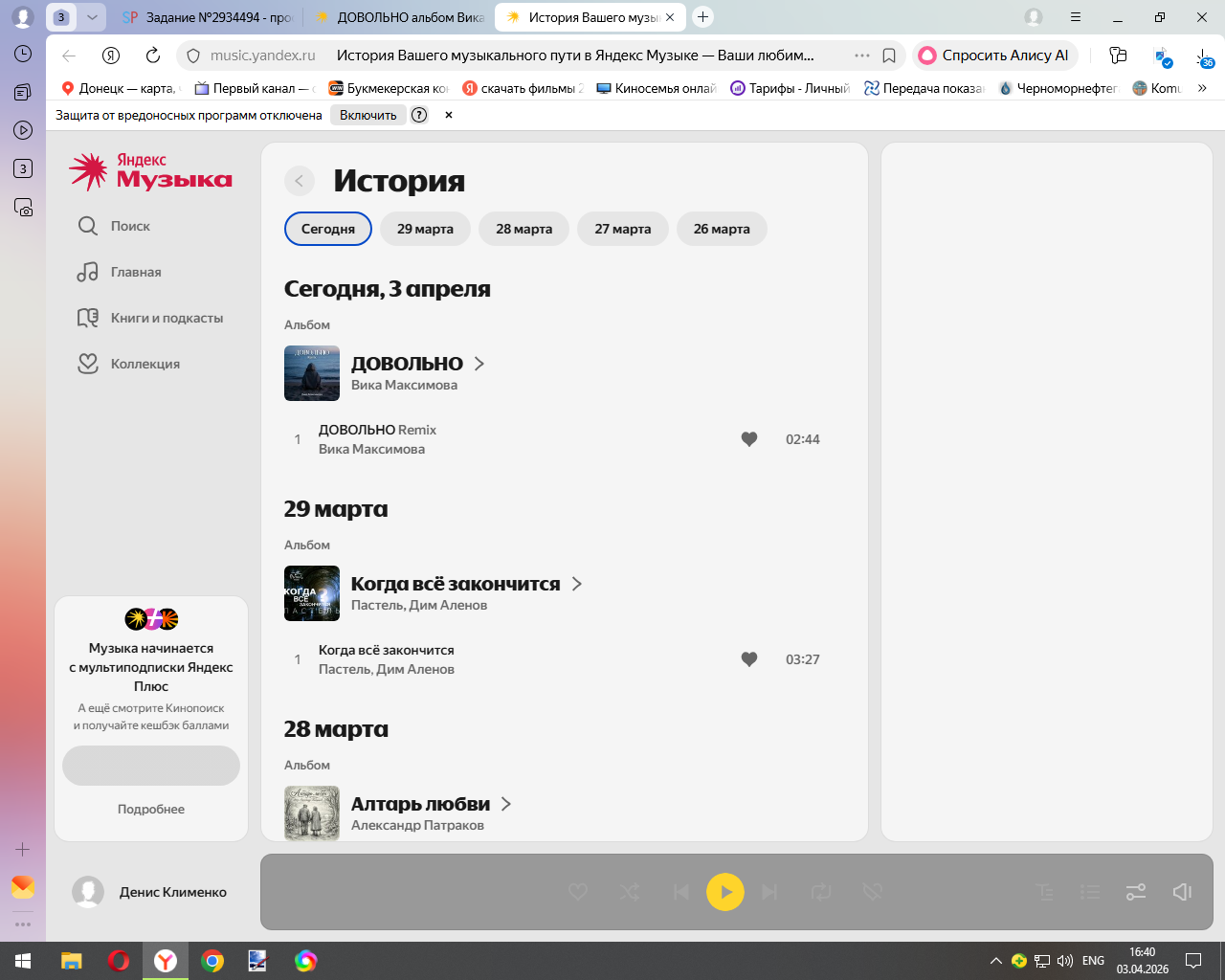The image size is (1225, 980).
Task: Expand the ДОВОЛЬНО album chevron
Action: [x=479, y=364]
